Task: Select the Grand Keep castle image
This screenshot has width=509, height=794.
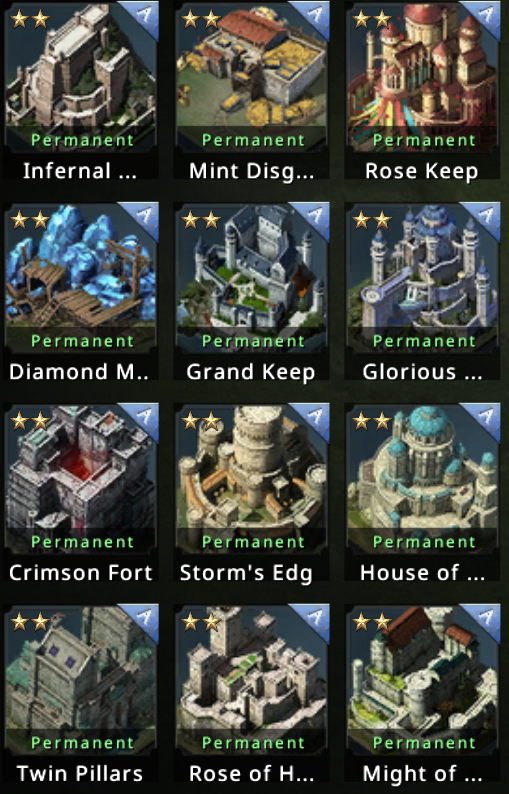Action: (x=252, y=277)
